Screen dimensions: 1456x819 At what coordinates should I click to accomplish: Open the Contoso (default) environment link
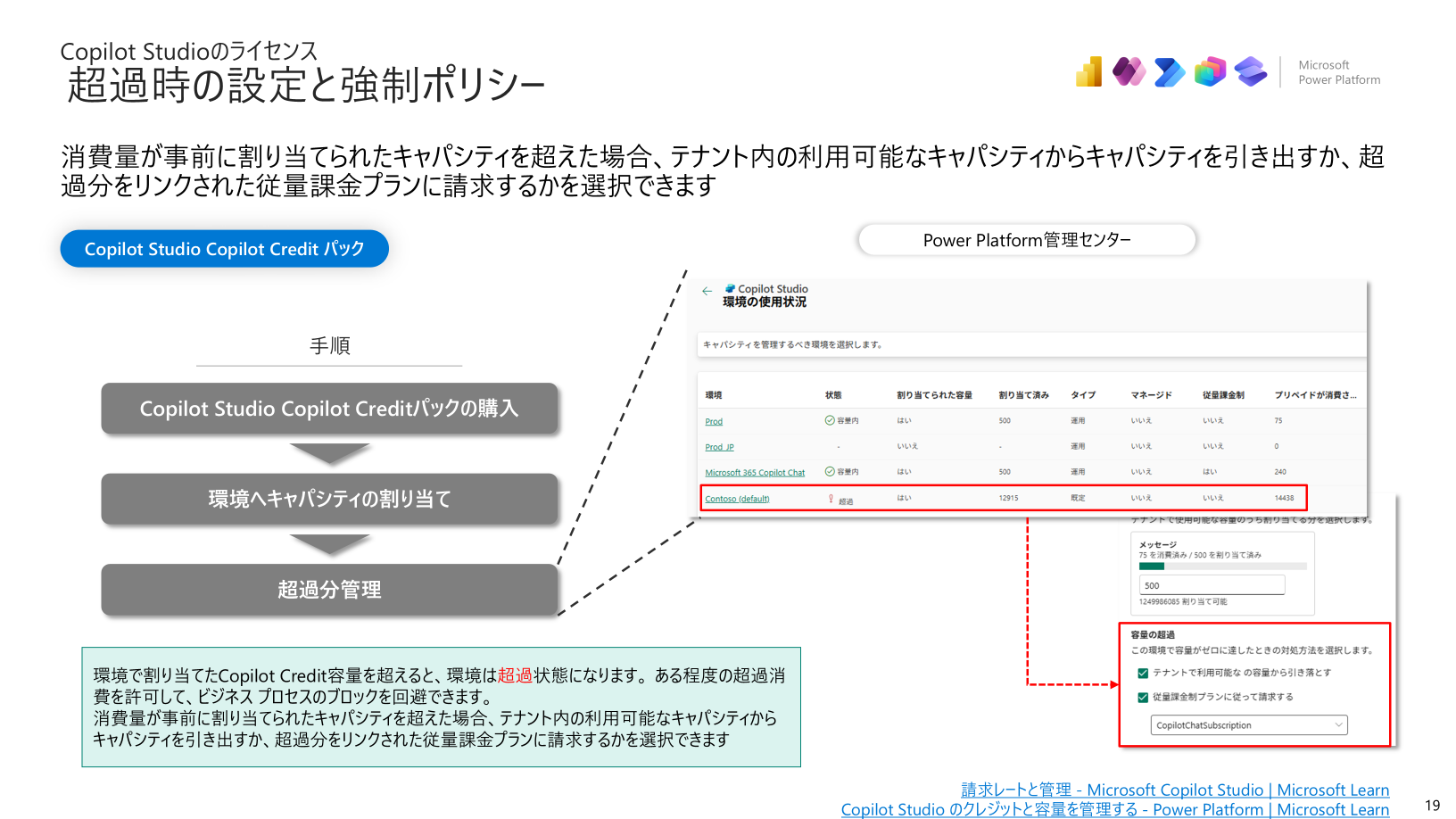tap(737, 499)
